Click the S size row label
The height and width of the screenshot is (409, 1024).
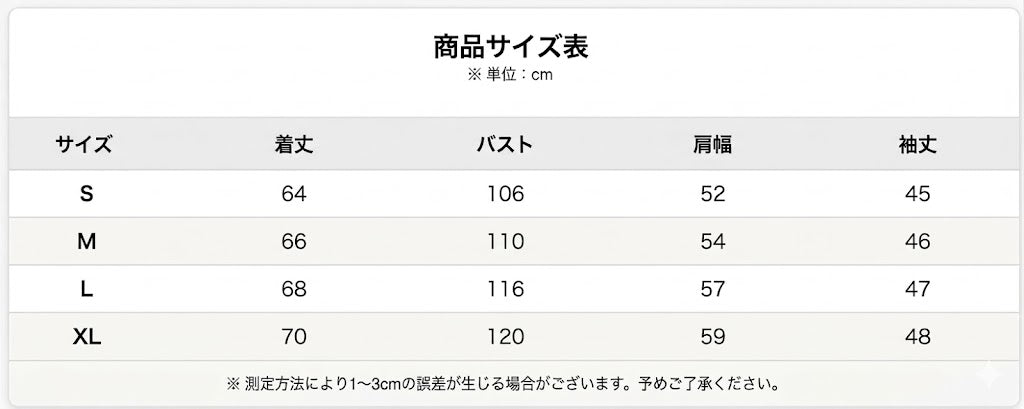click(x=86, y=193)
